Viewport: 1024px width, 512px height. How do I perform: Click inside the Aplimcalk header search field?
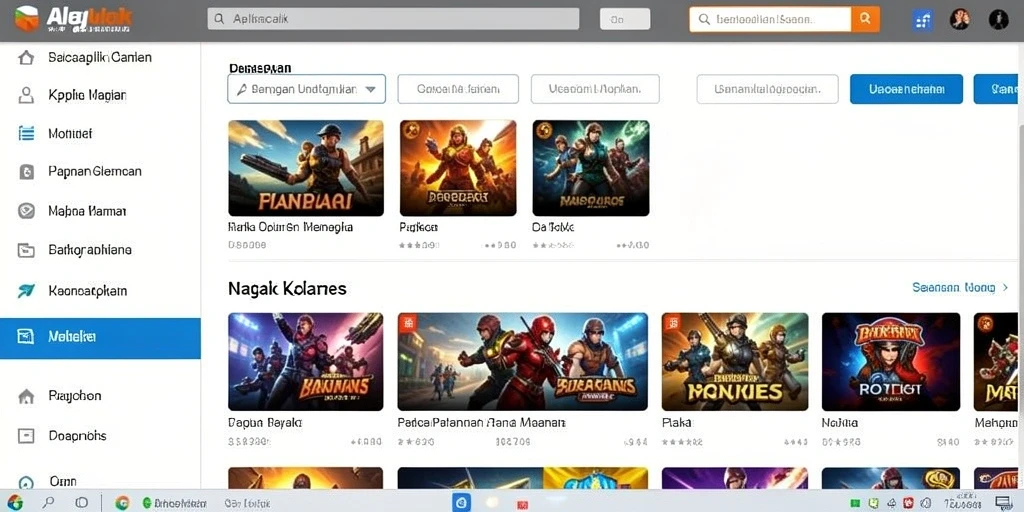click(393, 19)
